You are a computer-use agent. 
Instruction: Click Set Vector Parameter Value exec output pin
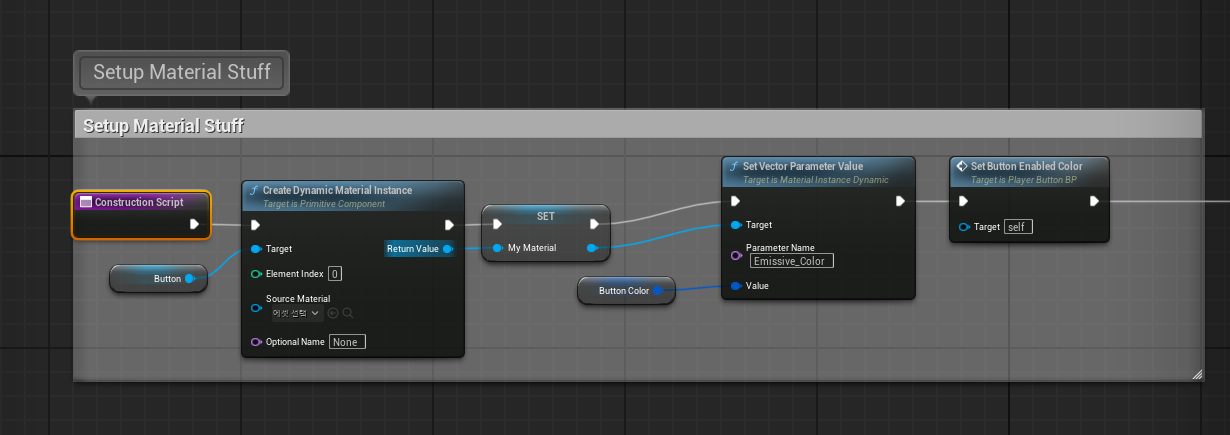[900, 201]
